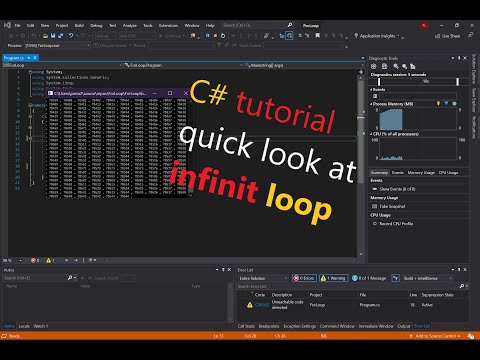Click the Continue button
Screen dimensions: 480x360
[x=171, y=36]
